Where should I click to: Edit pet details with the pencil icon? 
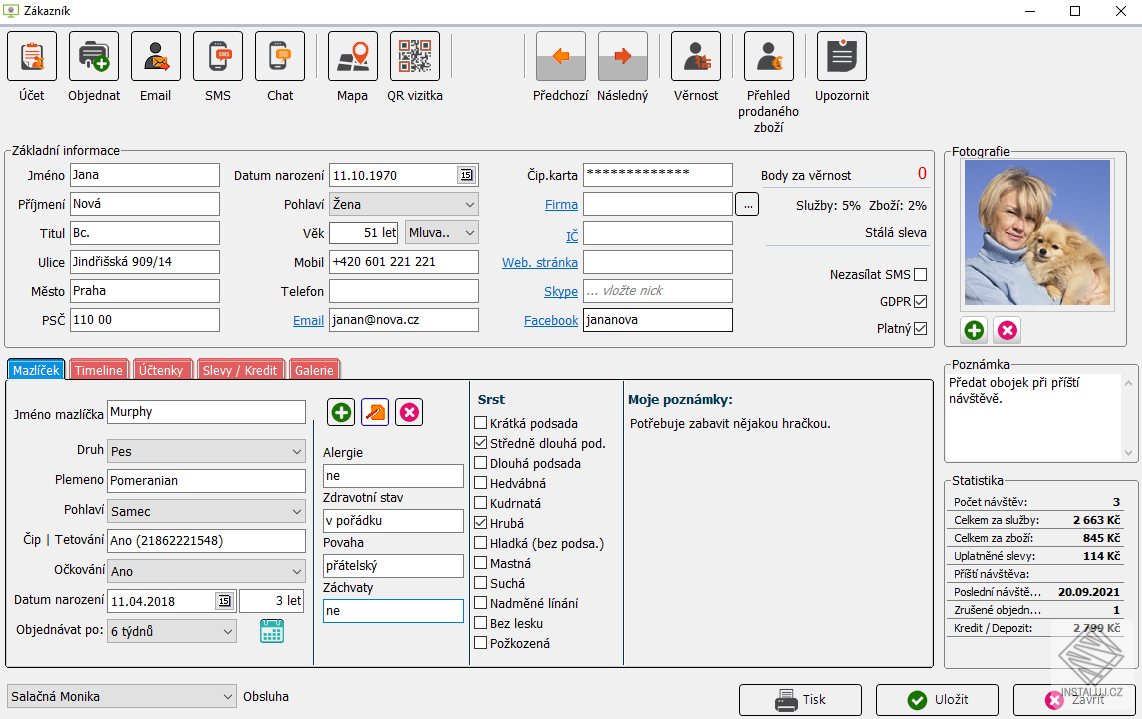(374, 411)
